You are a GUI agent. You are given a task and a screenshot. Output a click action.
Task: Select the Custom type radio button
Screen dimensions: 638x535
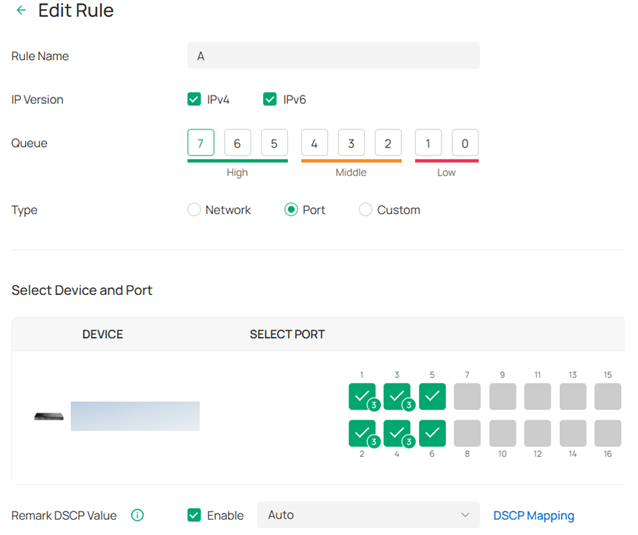365,210
